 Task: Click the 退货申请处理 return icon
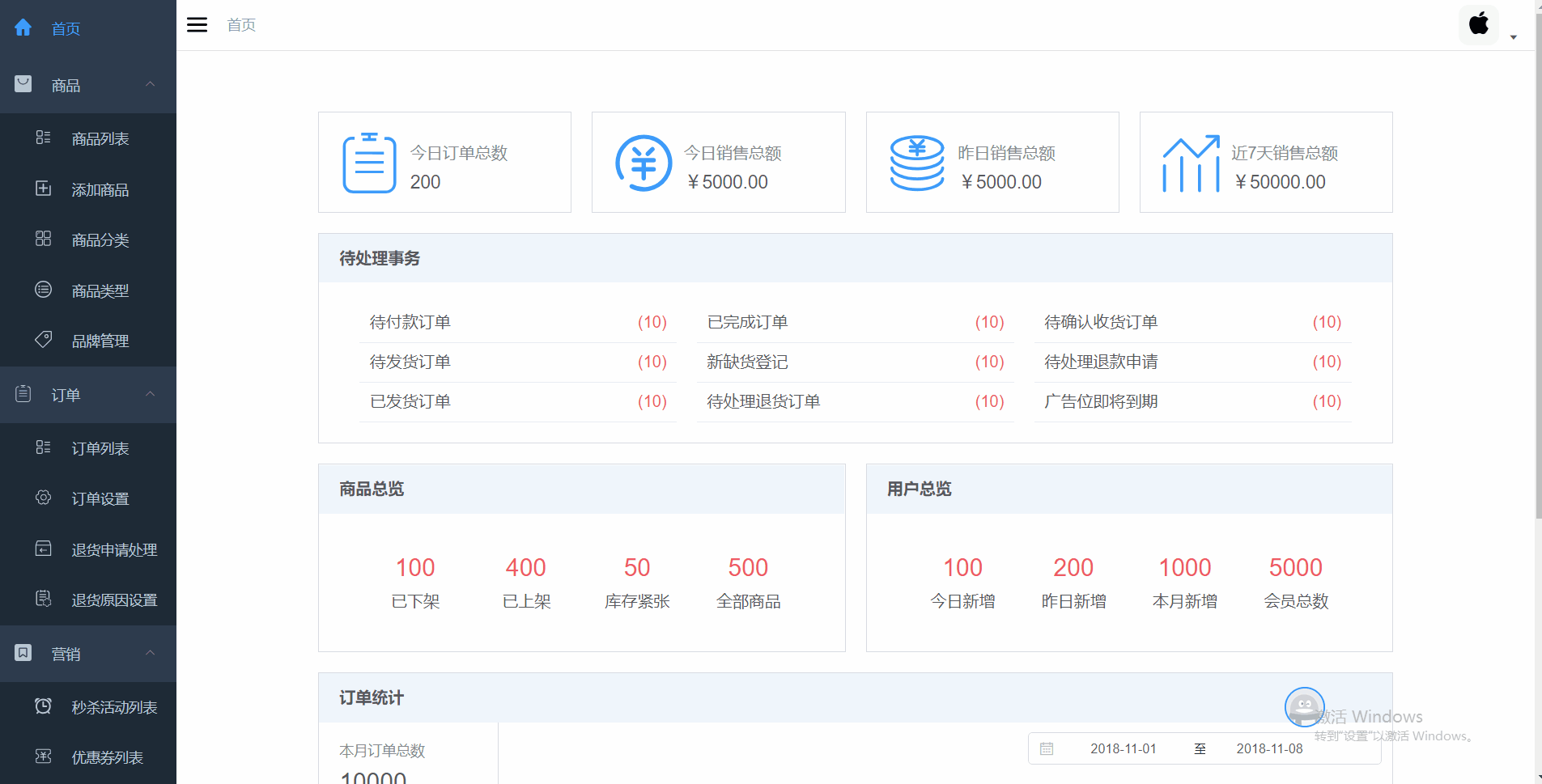43,549
